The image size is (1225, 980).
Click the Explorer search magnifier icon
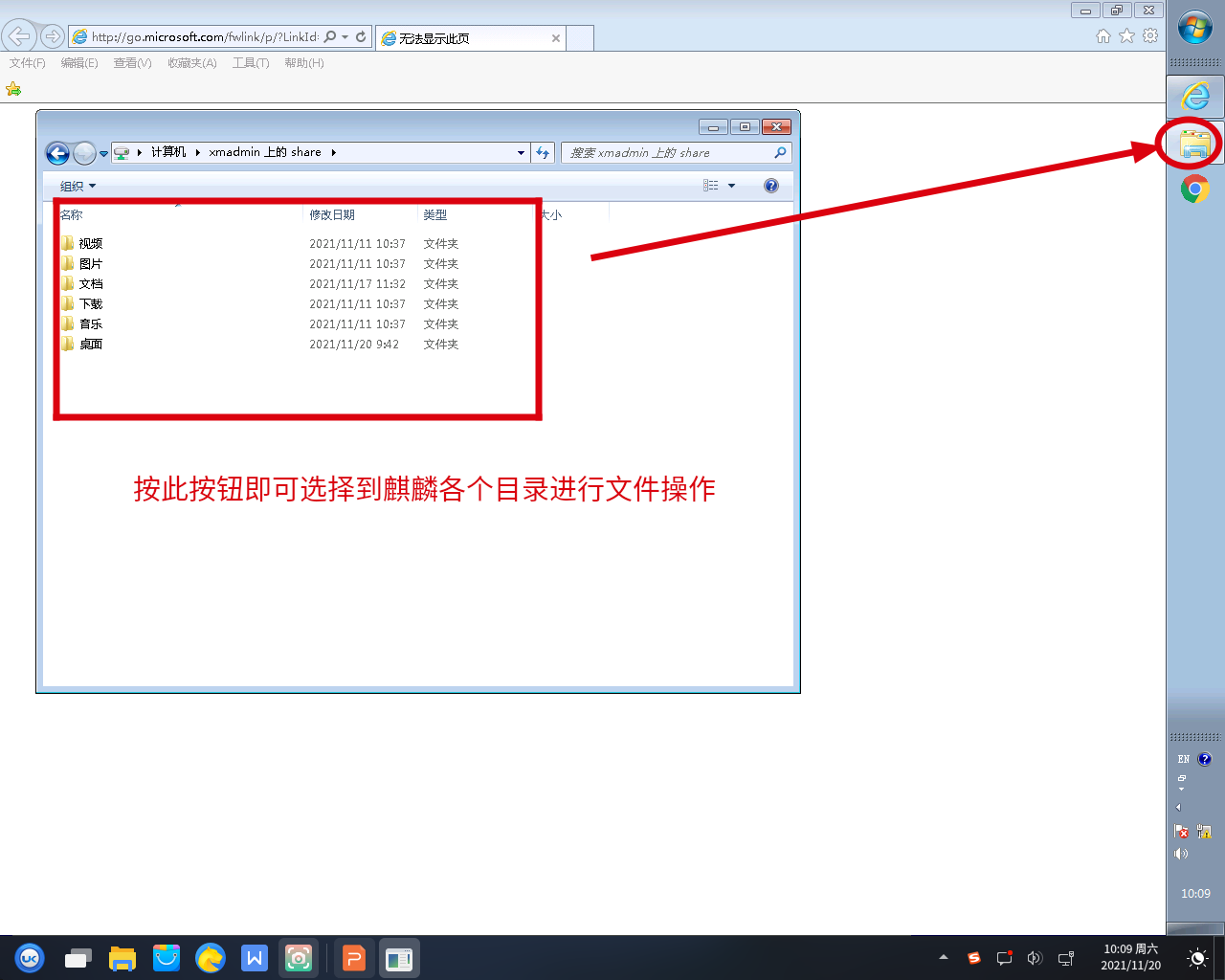point(780,152)
